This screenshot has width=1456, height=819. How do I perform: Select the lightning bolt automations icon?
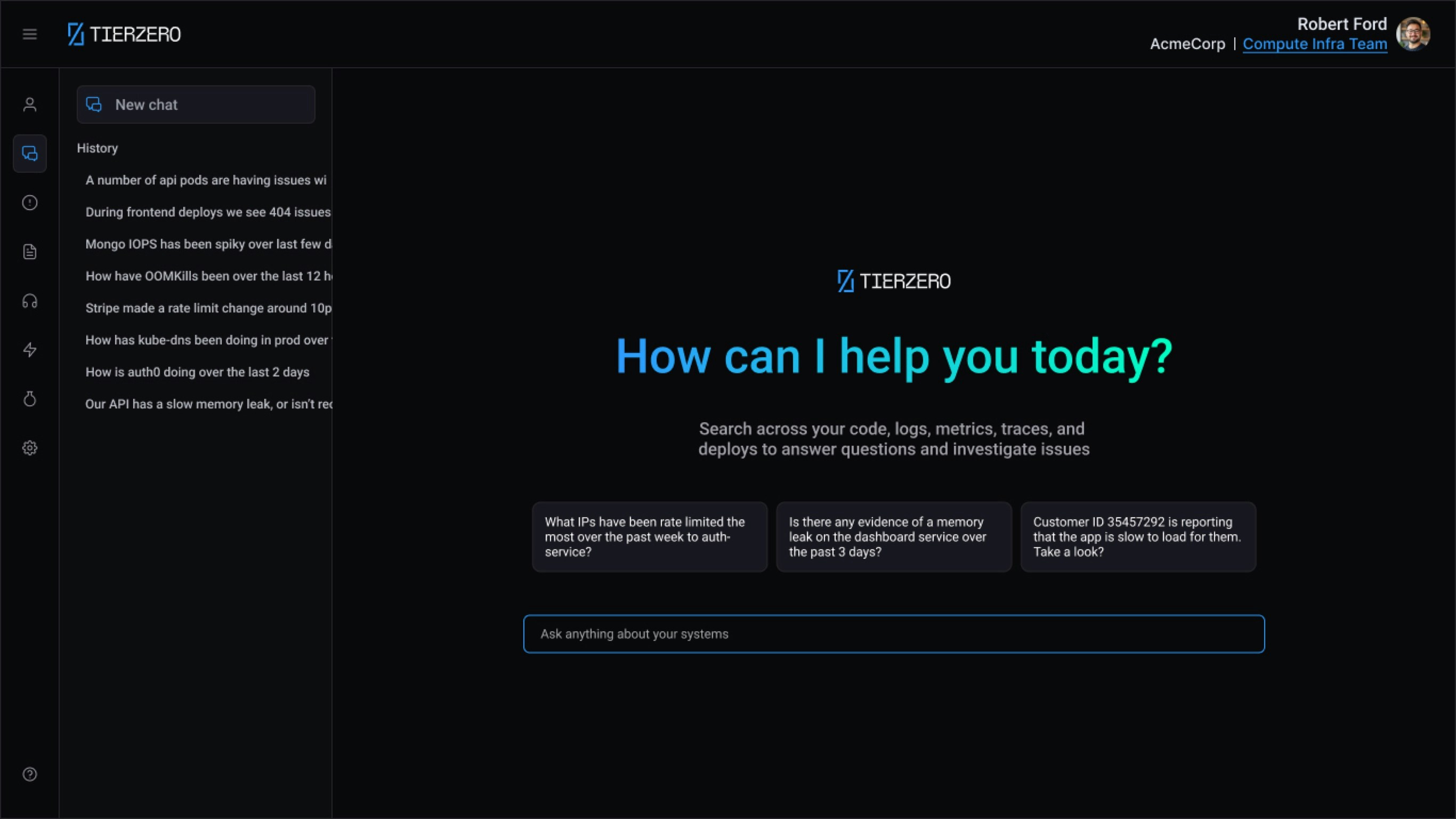click(x=29, y=350)
